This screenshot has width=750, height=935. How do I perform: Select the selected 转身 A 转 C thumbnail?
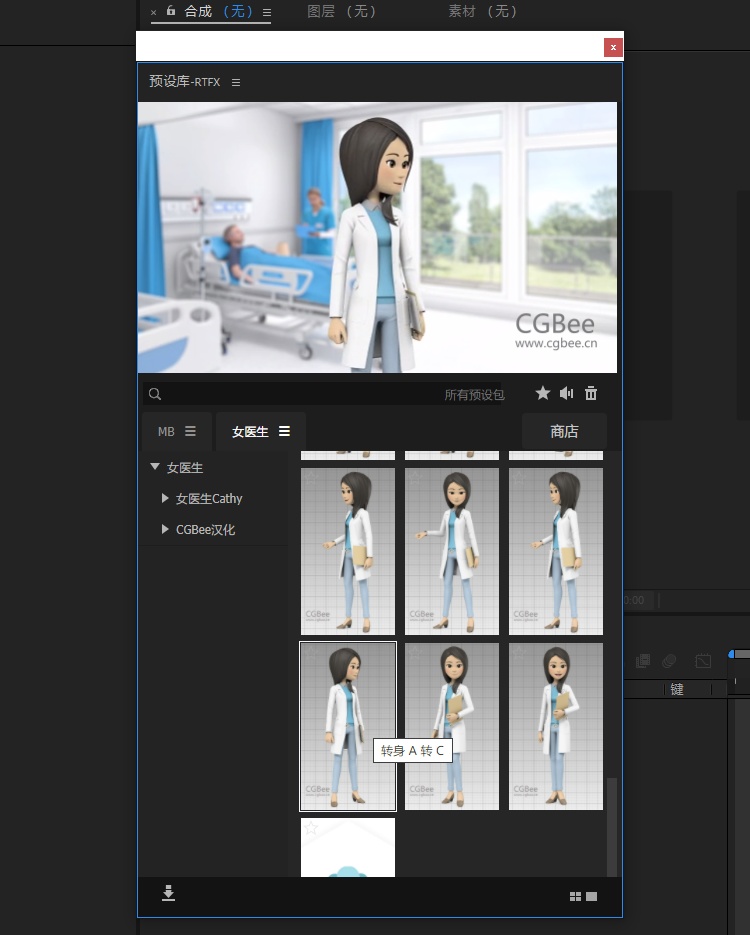click(348, 726)
